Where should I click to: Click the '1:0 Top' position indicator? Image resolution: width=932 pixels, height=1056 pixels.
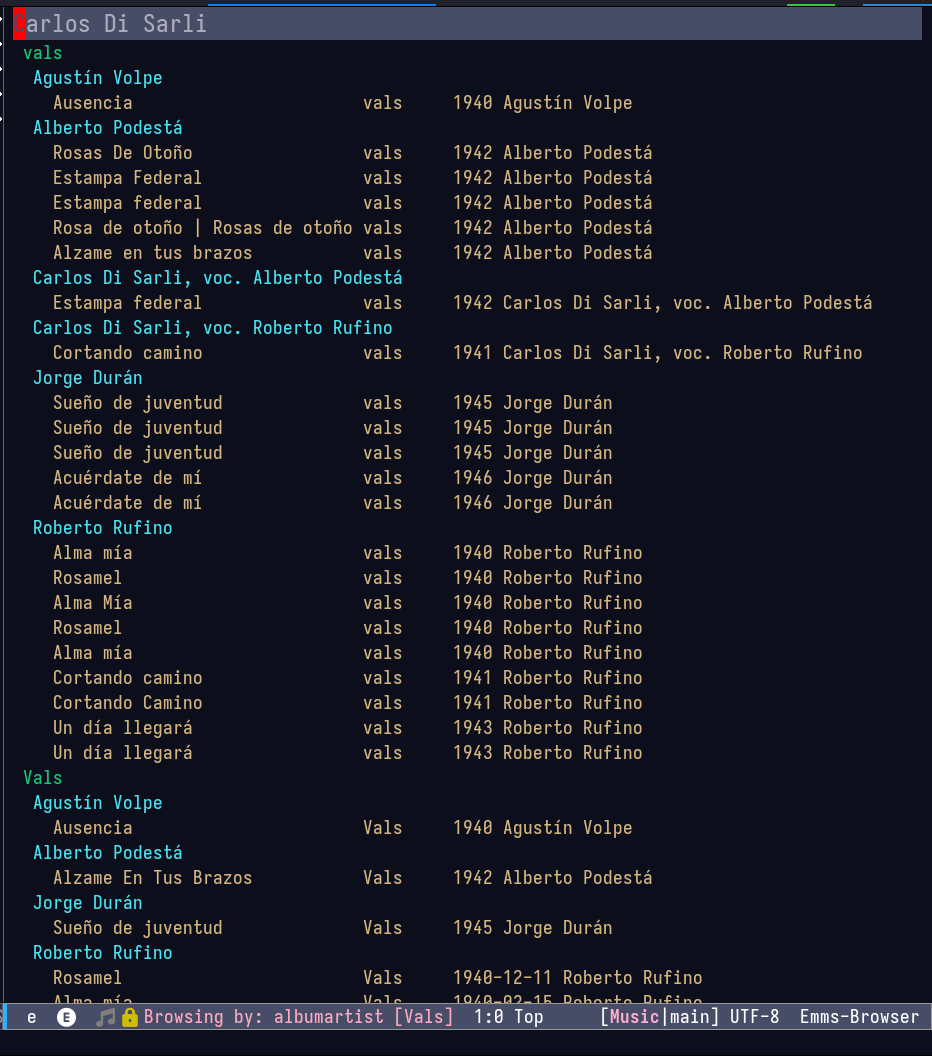[508, 1017]
